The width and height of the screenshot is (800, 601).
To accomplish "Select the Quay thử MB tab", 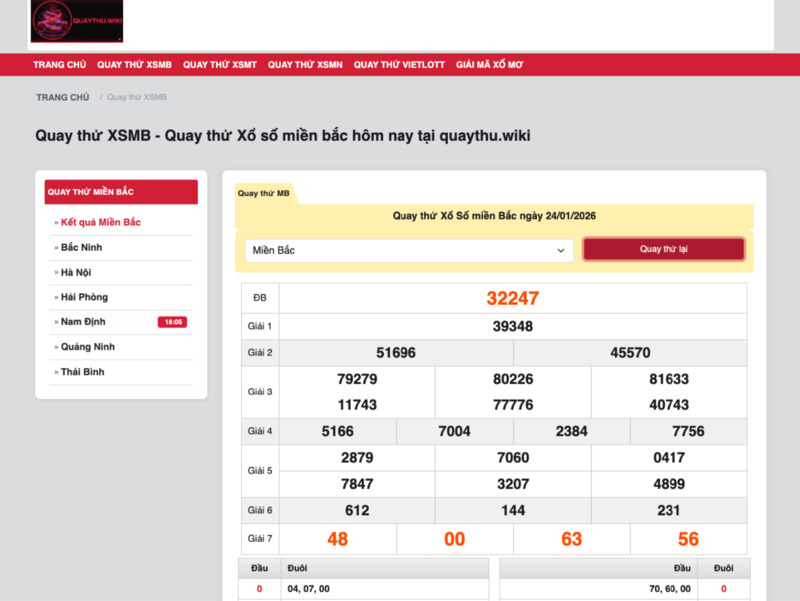I will tap(264, 193).
